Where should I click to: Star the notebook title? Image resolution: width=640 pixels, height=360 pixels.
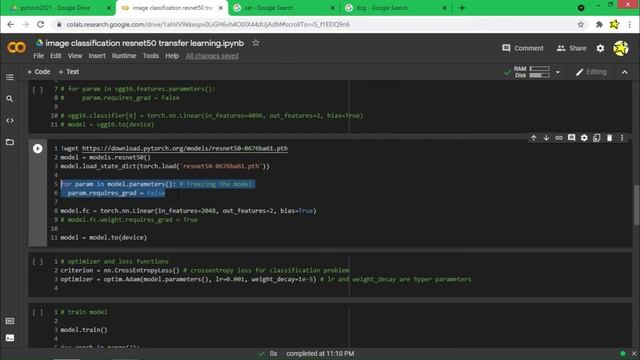(x=256, y=43)
